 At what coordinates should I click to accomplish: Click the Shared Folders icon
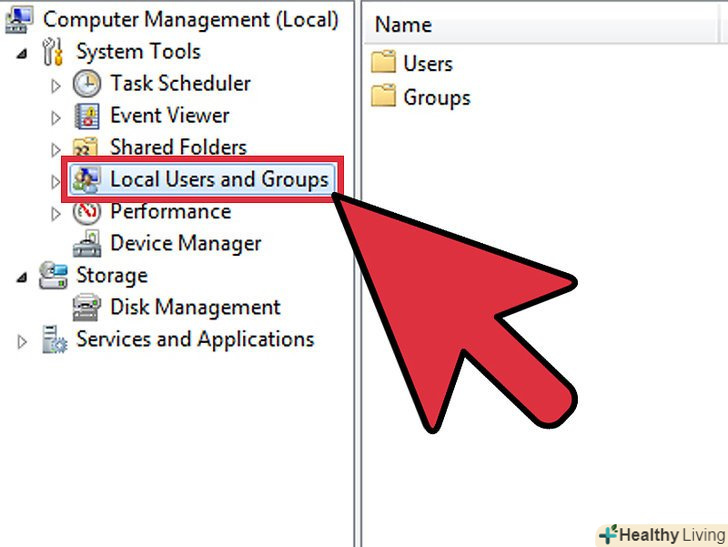click(86, 146)
